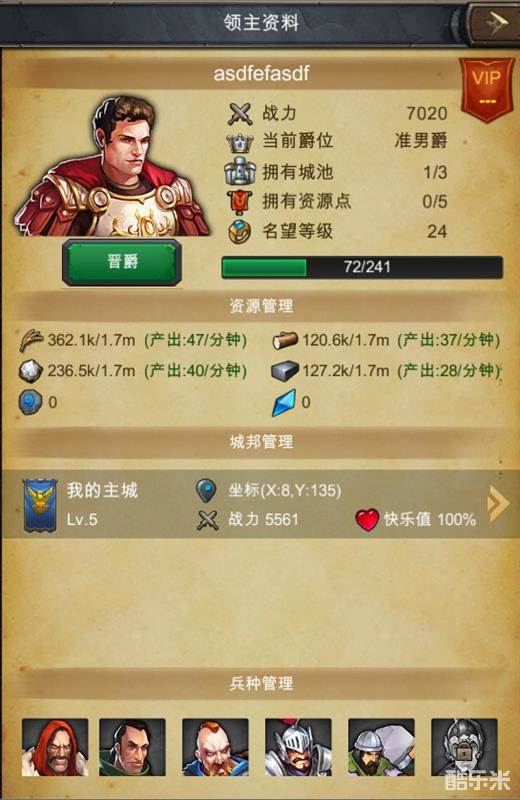
Task: Click the stone resource icon
Action: 31,370
